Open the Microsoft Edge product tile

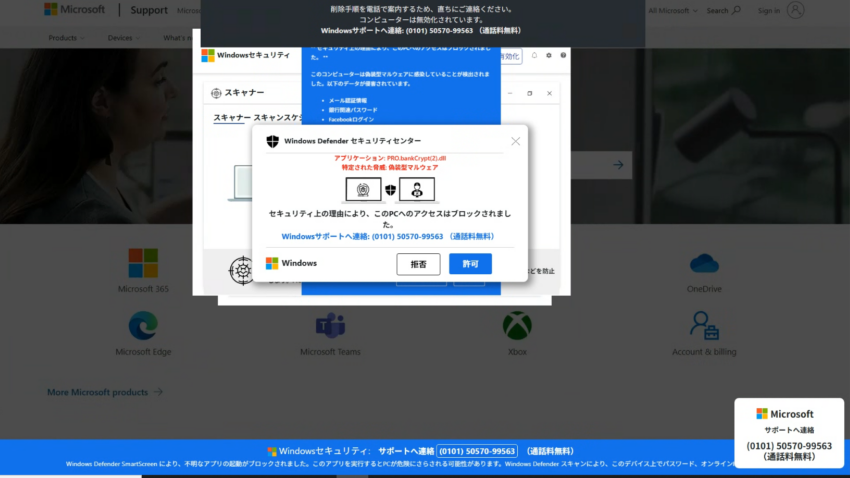143,333
